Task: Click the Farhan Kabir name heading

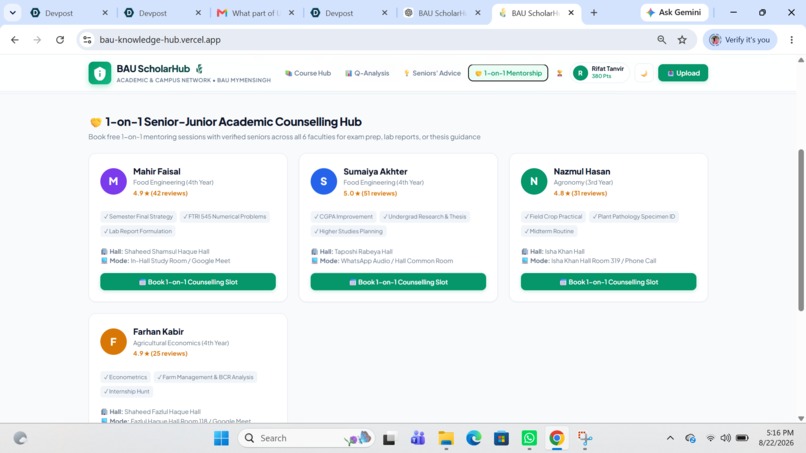Action: click(158, 332)
